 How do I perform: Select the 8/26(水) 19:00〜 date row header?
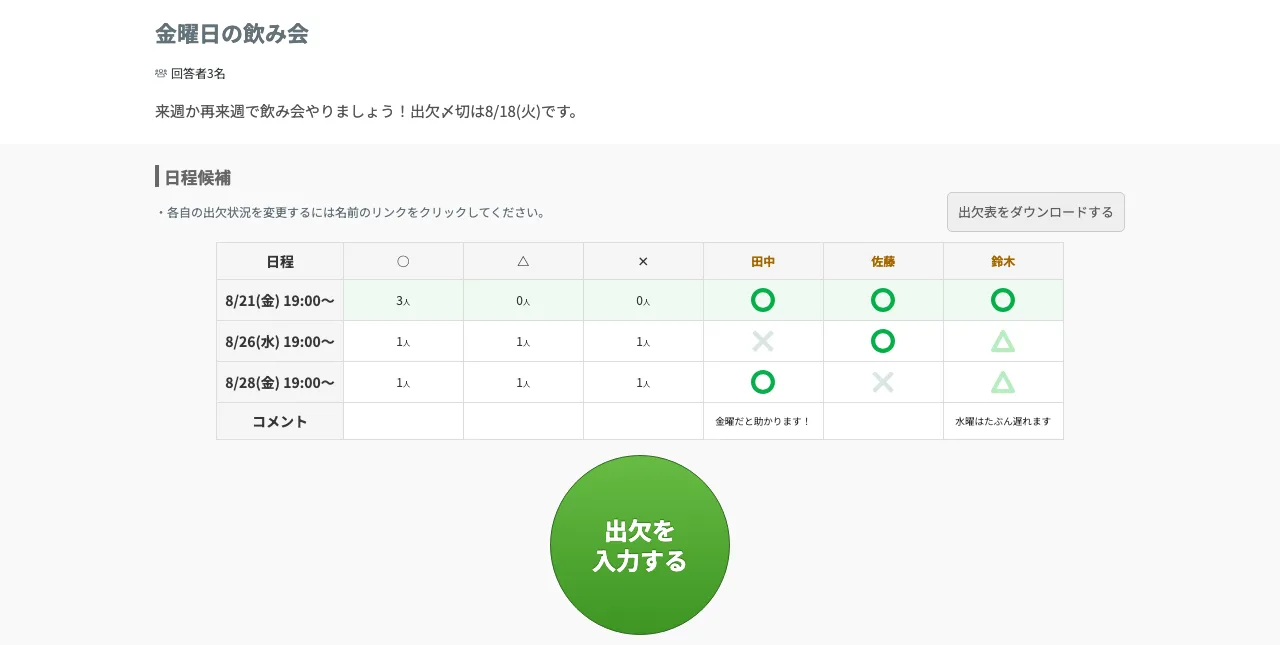tap(280, 341)
